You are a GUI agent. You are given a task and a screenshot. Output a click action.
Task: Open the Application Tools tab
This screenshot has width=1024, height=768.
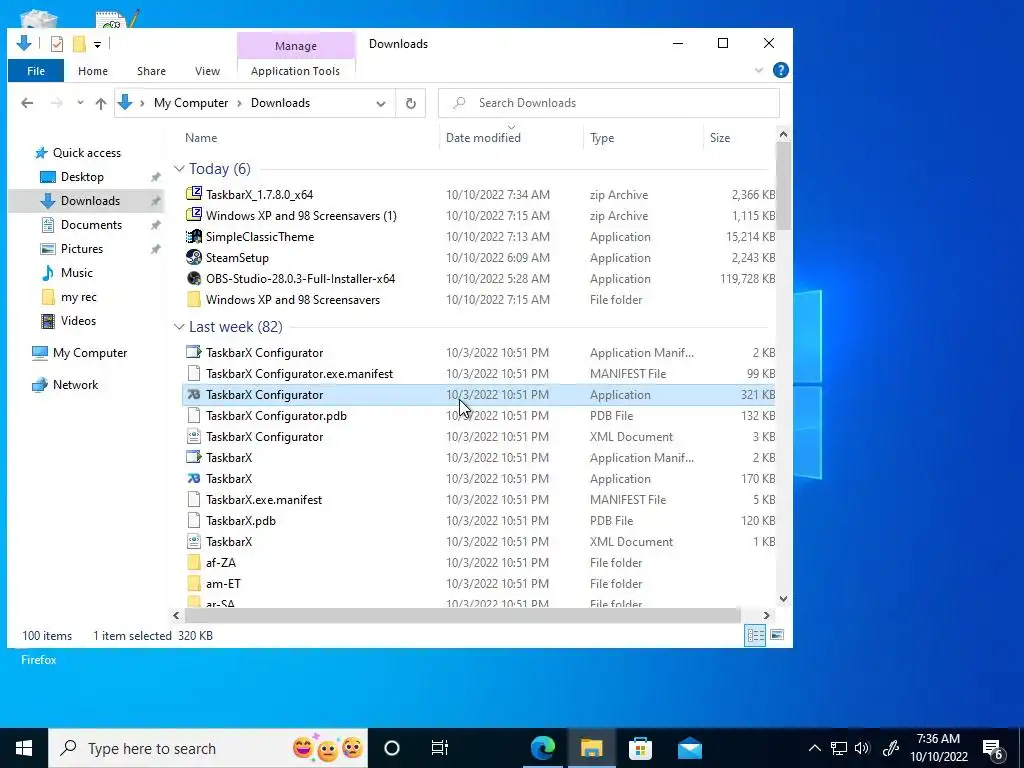[295, 71]
